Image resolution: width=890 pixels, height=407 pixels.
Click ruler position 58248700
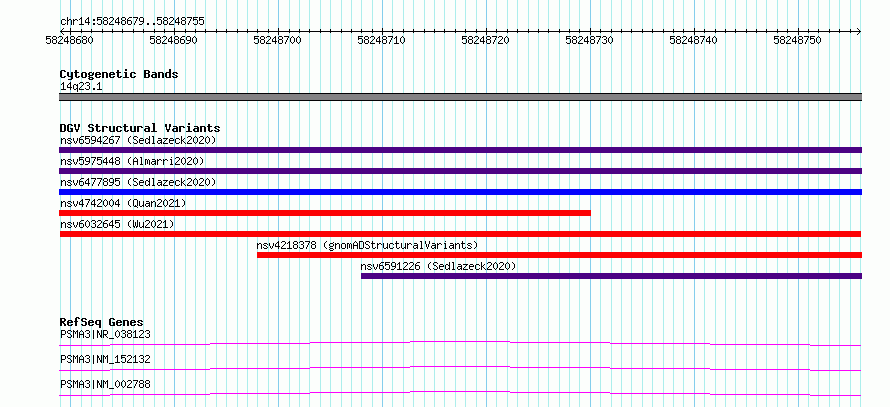(x=278, y=40)
